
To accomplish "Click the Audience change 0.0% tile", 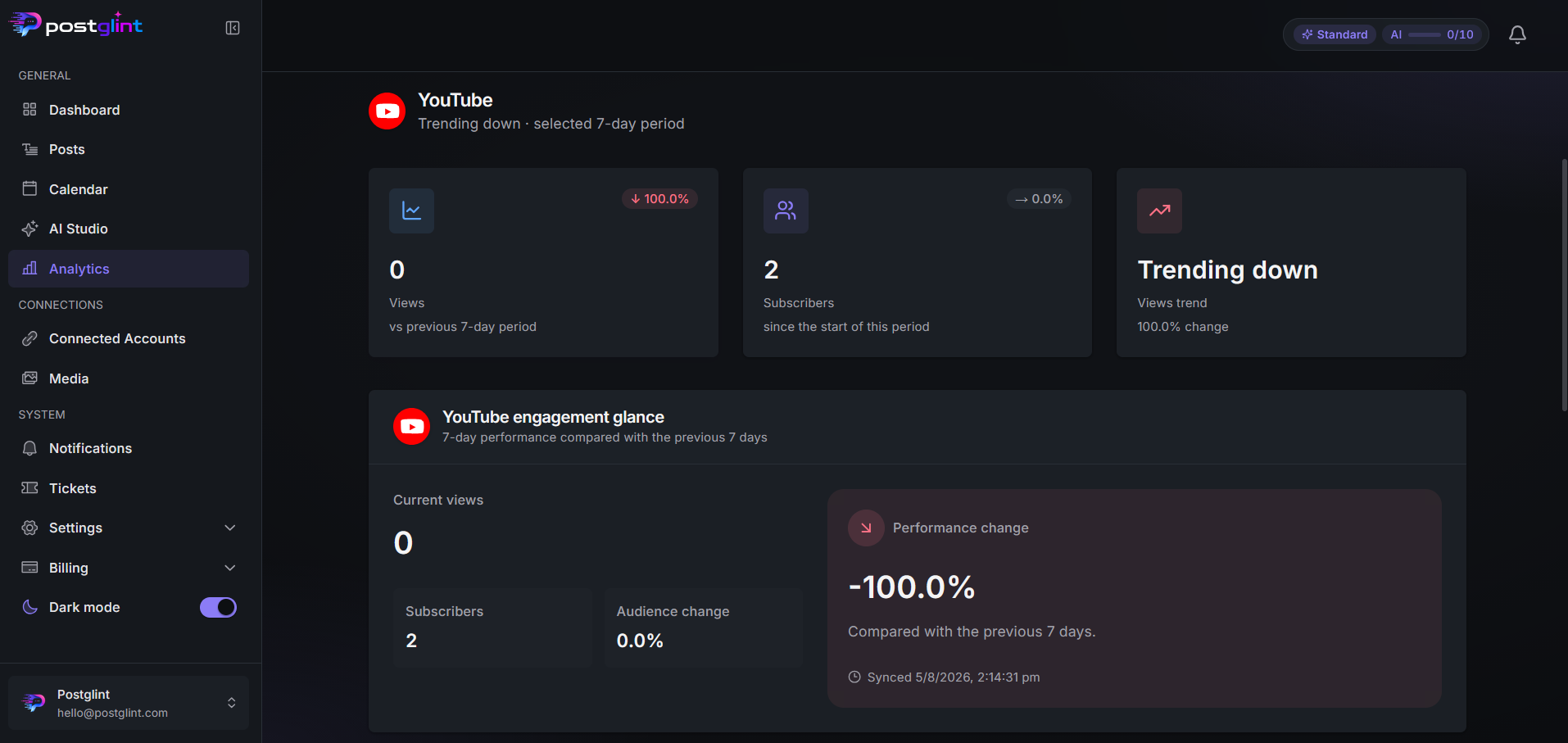I will coord(704,627).
